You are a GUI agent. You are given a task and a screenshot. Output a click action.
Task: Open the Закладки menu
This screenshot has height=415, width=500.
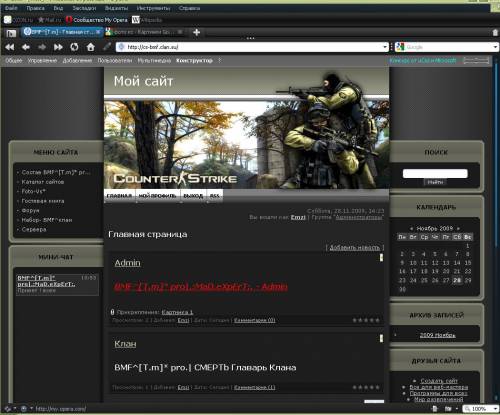click(84, 8)
